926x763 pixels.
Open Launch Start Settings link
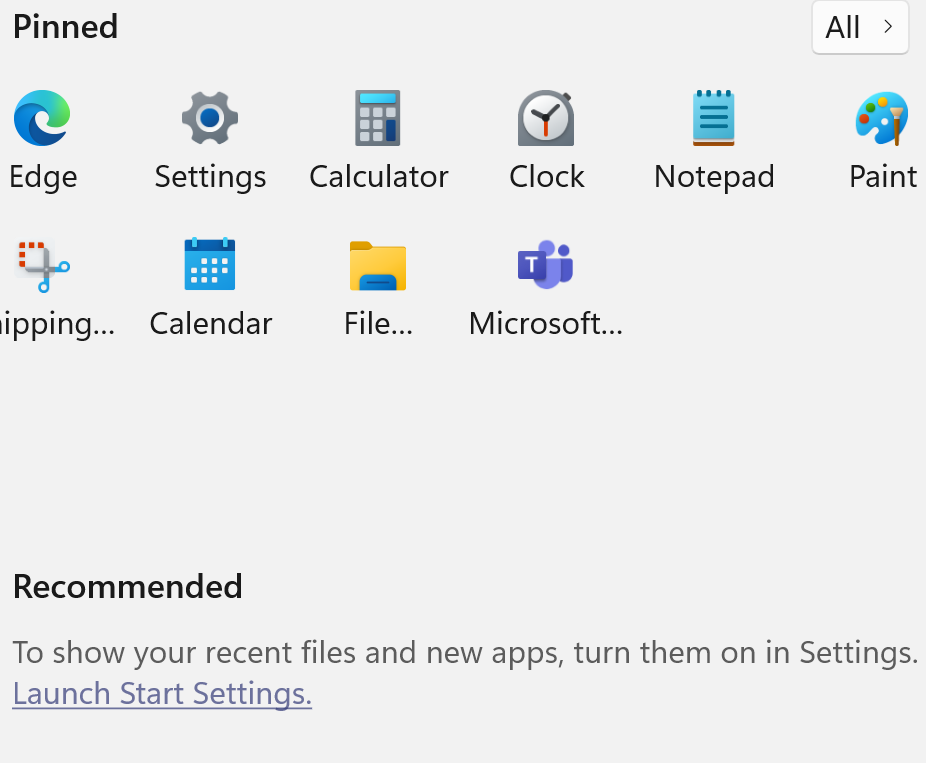(161, 693)
